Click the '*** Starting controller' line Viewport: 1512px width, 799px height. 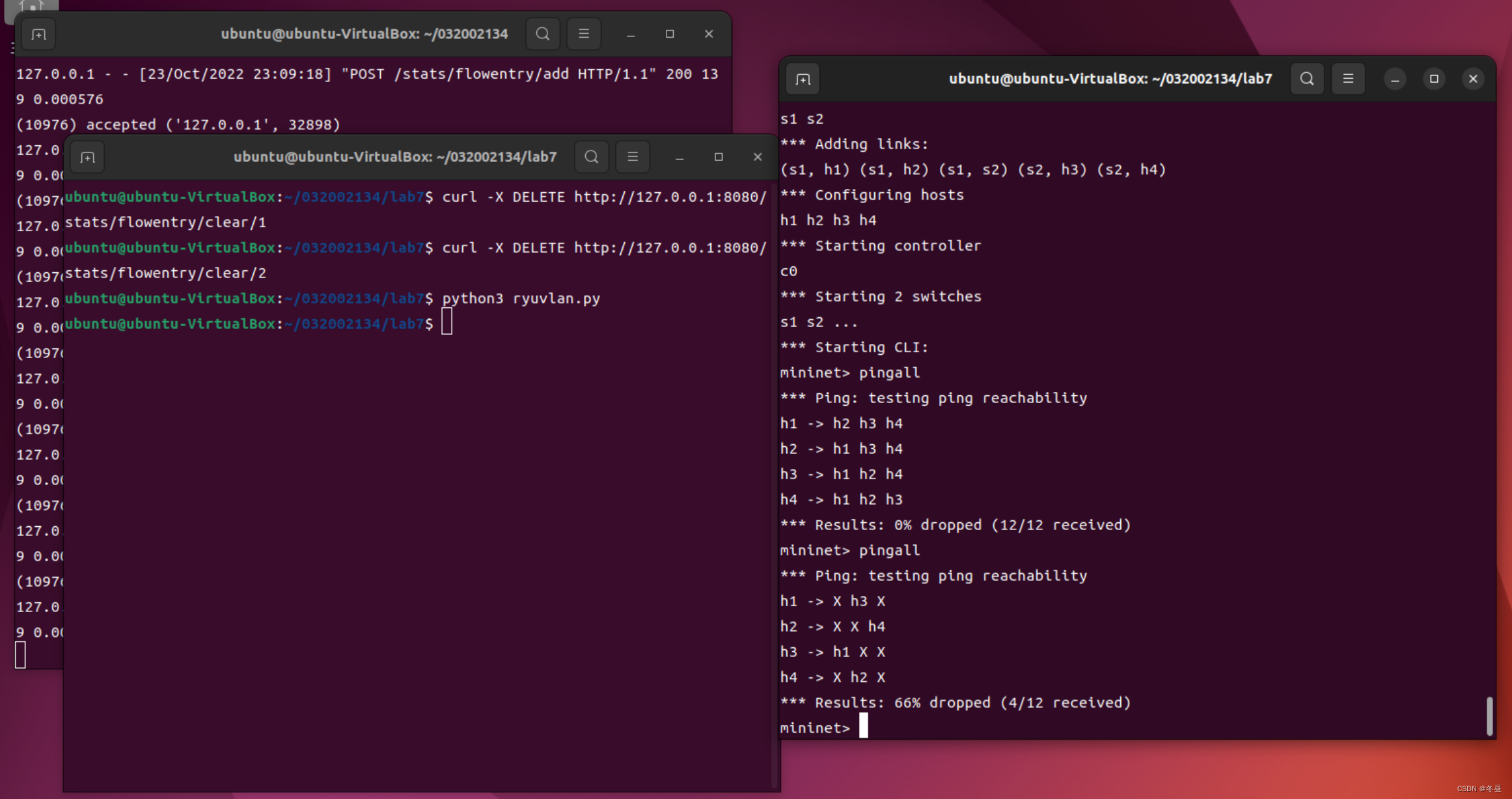click(x=880, y=245)
